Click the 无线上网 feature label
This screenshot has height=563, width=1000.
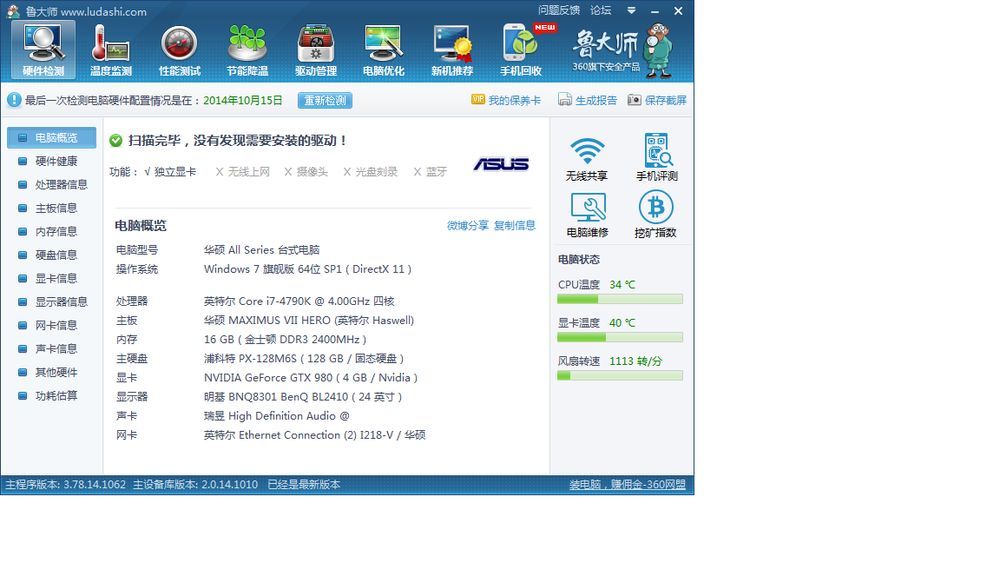(249, 172)
